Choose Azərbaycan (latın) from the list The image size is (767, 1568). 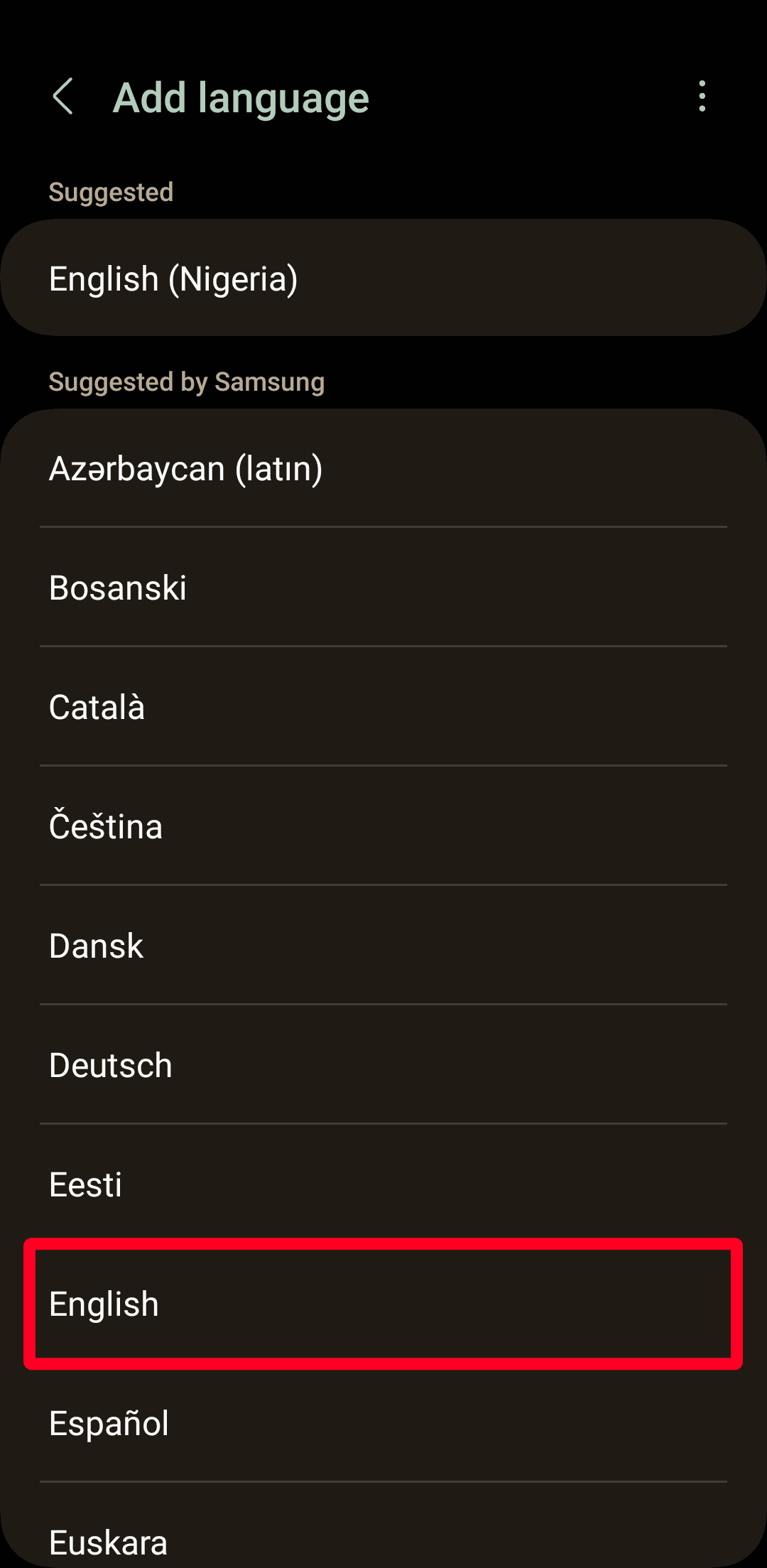[x=383, y=467]
